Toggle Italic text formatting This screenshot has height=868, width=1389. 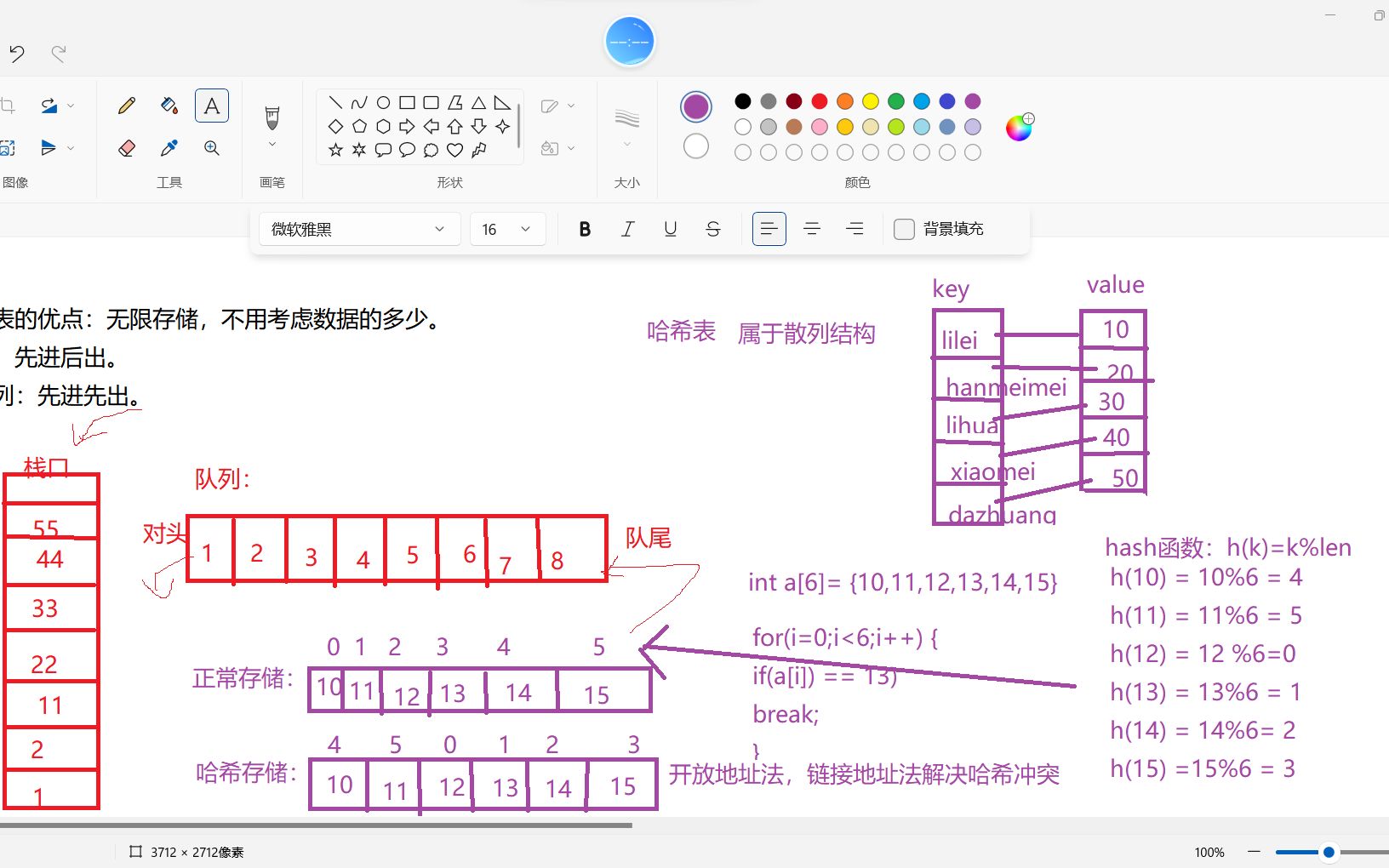click(627, 229)
